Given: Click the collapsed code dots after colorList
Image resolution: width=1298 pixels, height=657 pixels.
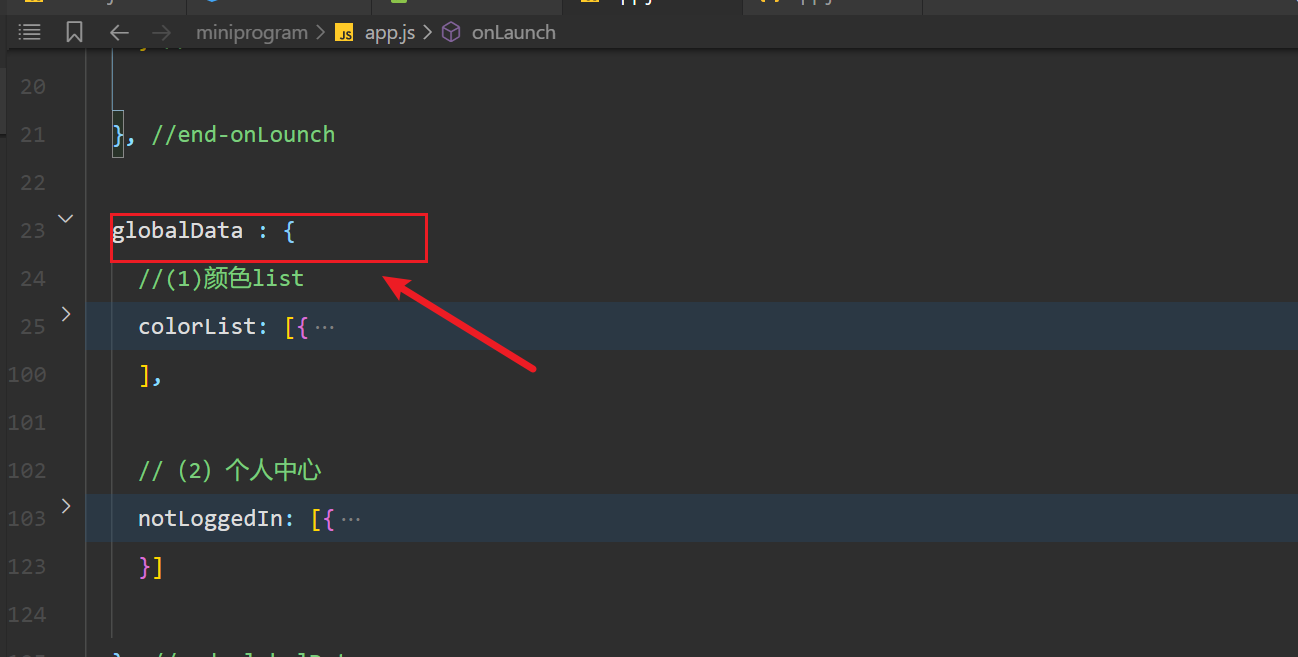Looking at the screenshot, I should click(330, 325).
